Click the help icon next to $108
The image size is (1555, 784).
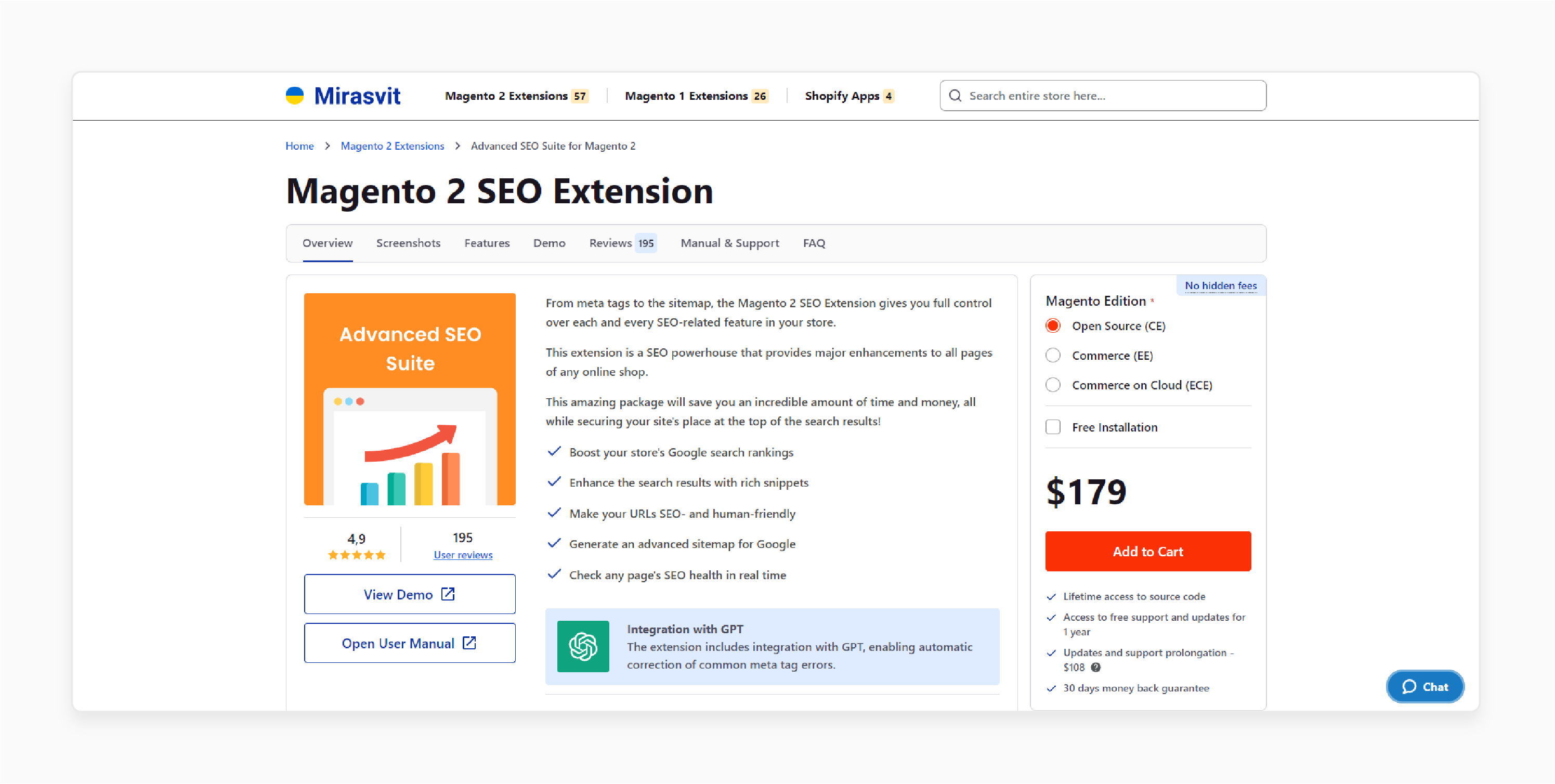coord(1095,667)
